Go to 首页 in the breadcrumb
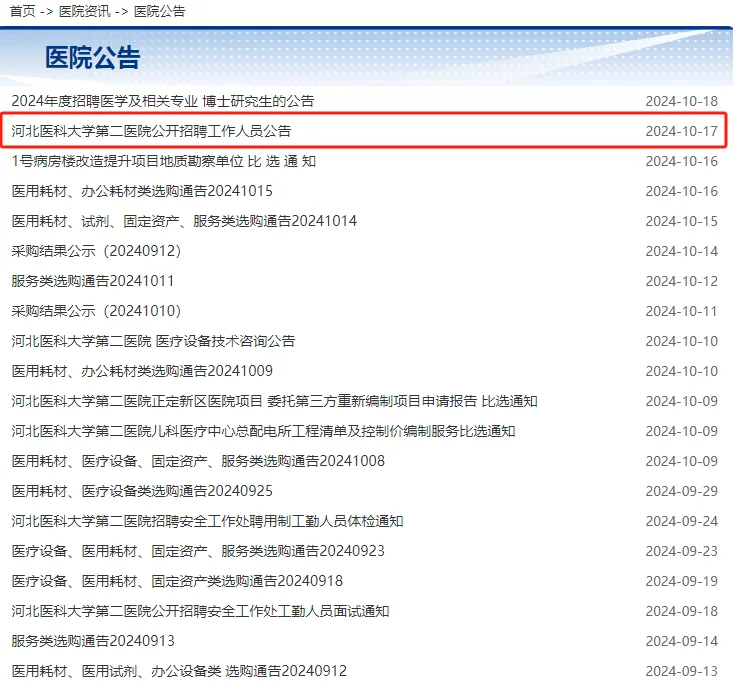The image size is (739, 682). 23,11
